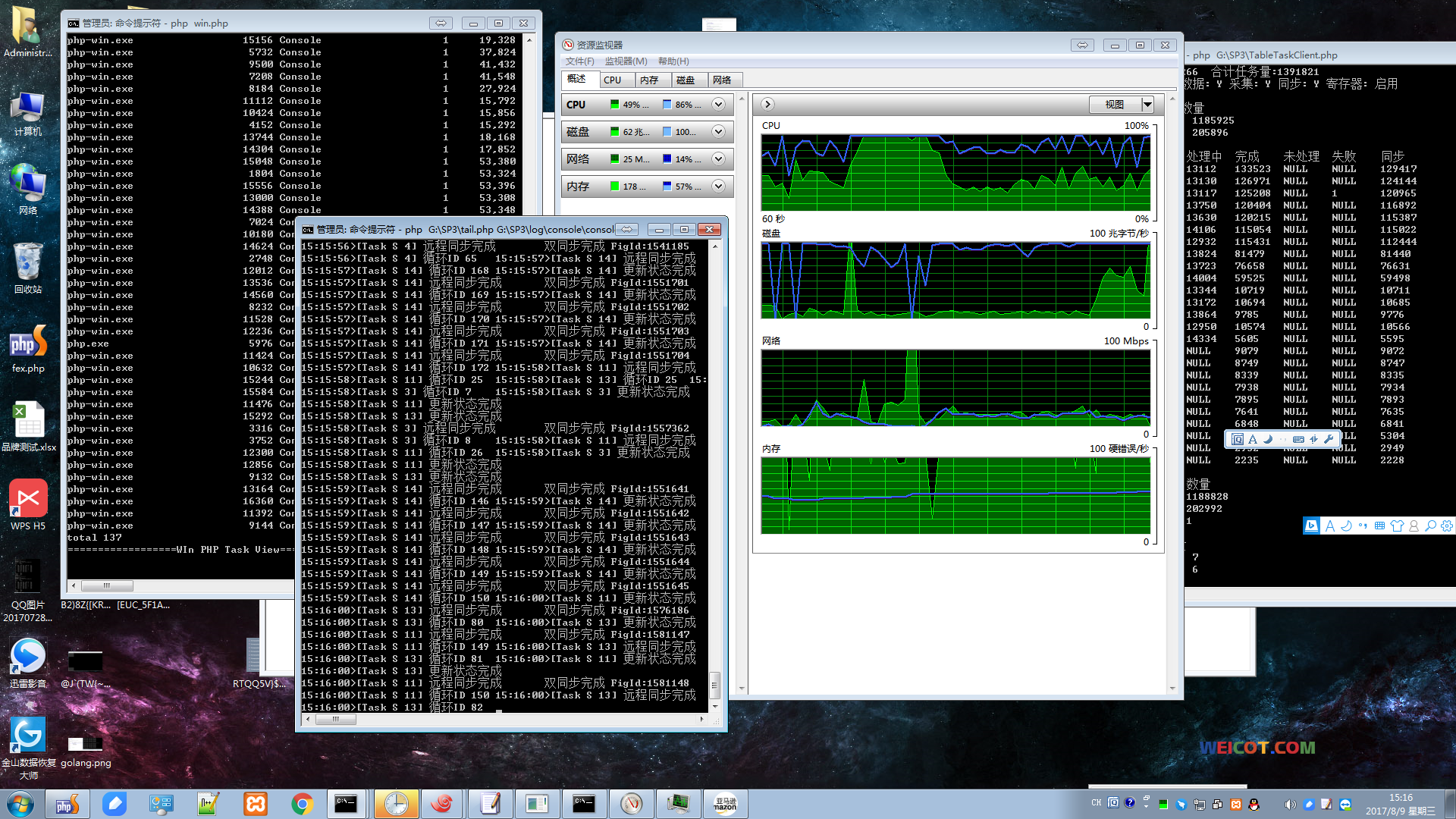Open the QQ图片 image file icon
Viewport: 1456px width, 819px height.
[28, 591]
